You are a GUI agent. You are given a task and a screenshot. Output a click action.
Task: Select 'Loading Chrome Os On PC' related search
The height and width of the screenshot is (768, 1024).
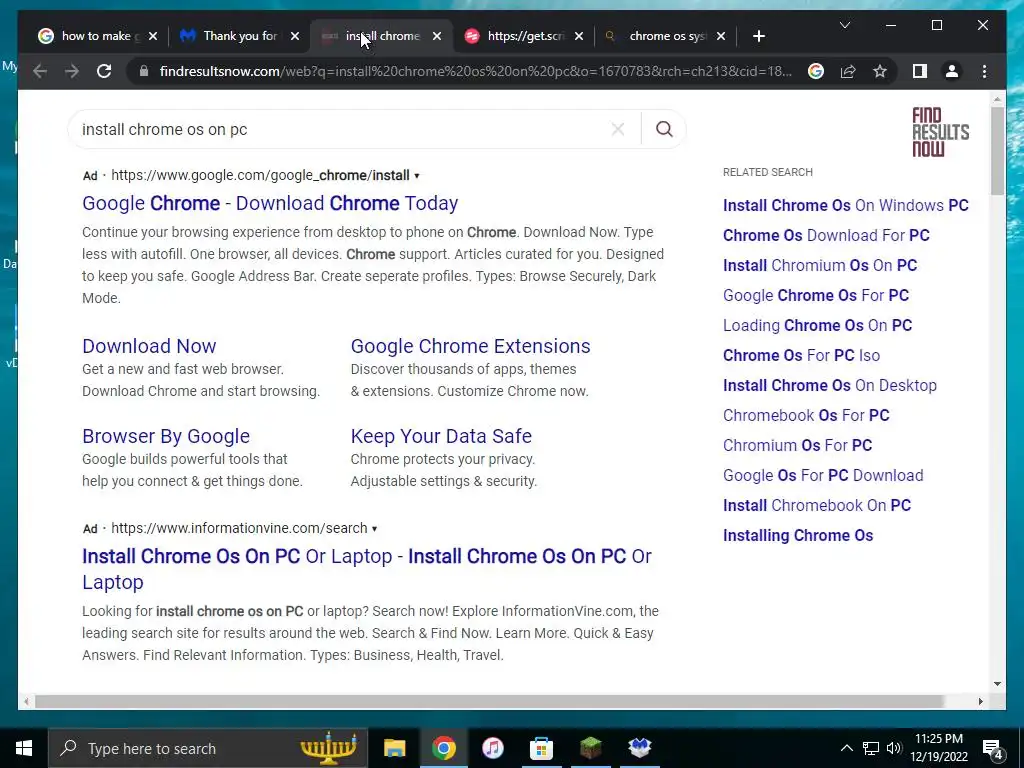[818, 325]
